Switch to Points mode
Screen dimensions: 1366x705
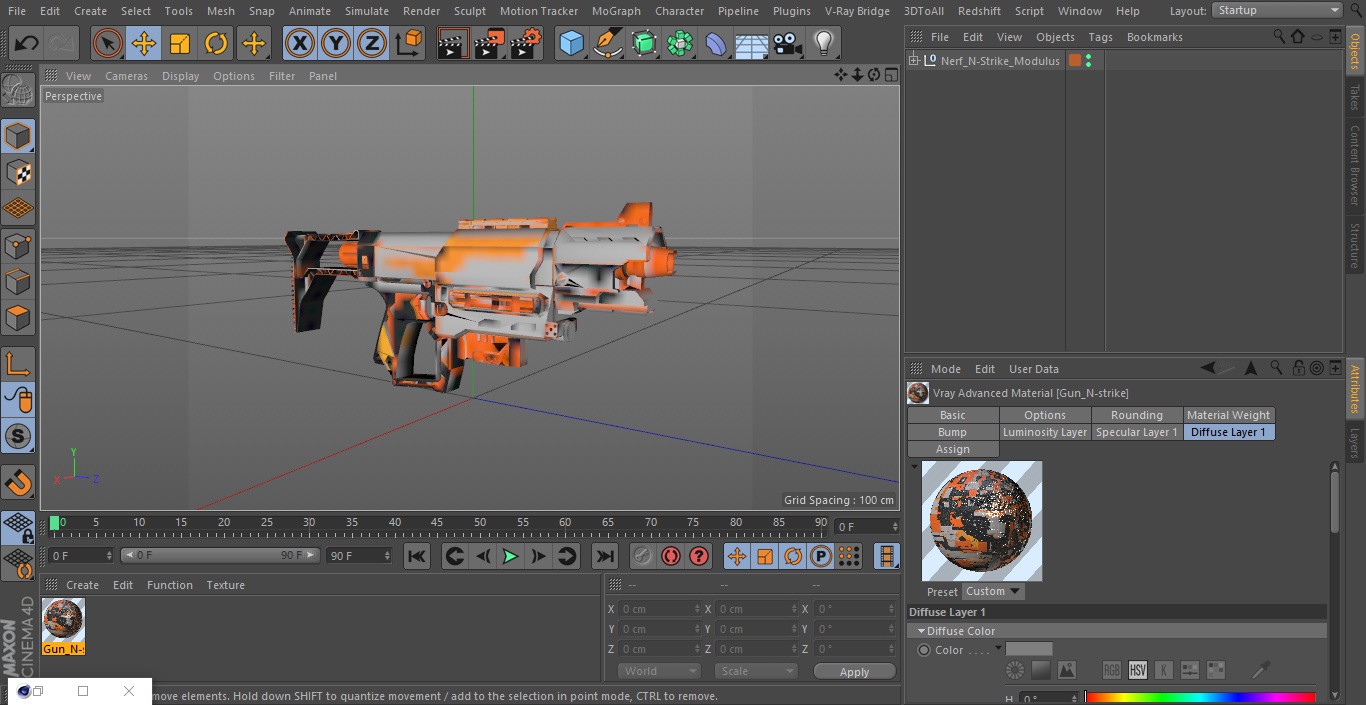18,245
